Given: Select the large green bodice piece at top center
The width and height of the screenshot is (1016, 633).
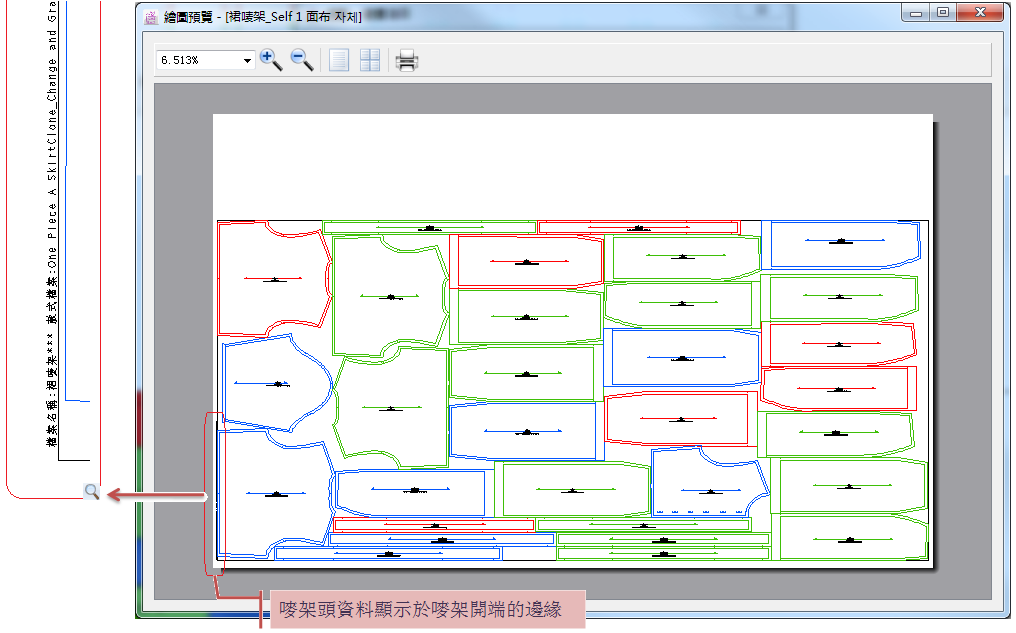Looking at the screenshot, I should [389, 296].
